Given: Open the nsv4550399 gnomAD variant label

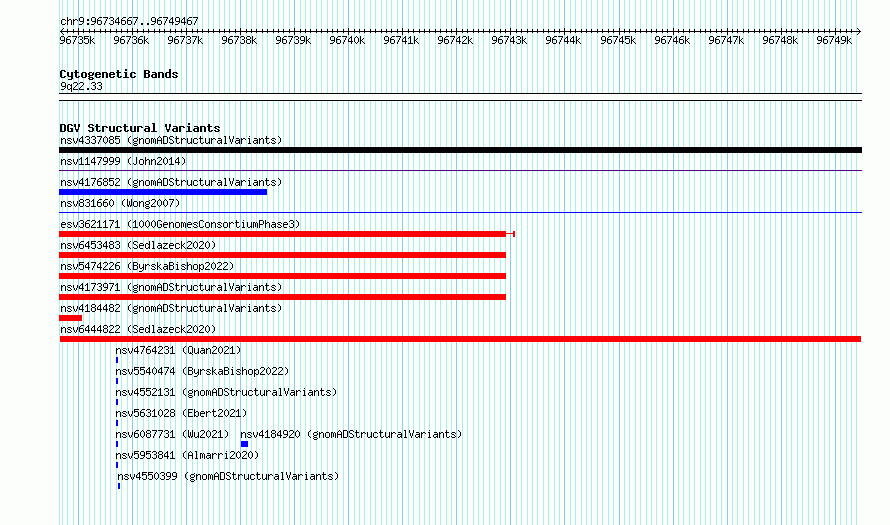Looking at the screenshot, I should pos(228,476).
